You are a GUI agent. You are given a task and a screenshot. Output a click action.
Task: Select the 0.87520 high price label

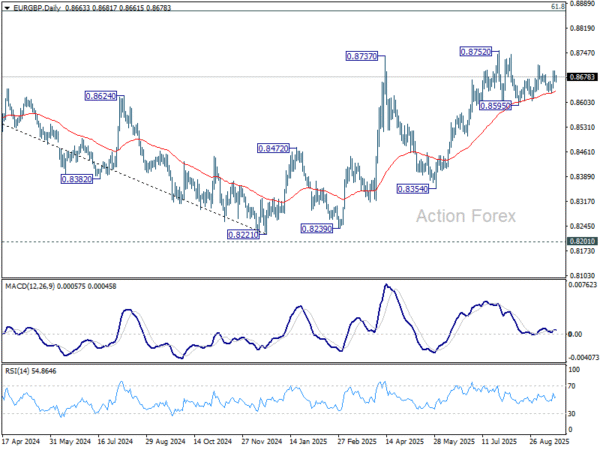475,52
